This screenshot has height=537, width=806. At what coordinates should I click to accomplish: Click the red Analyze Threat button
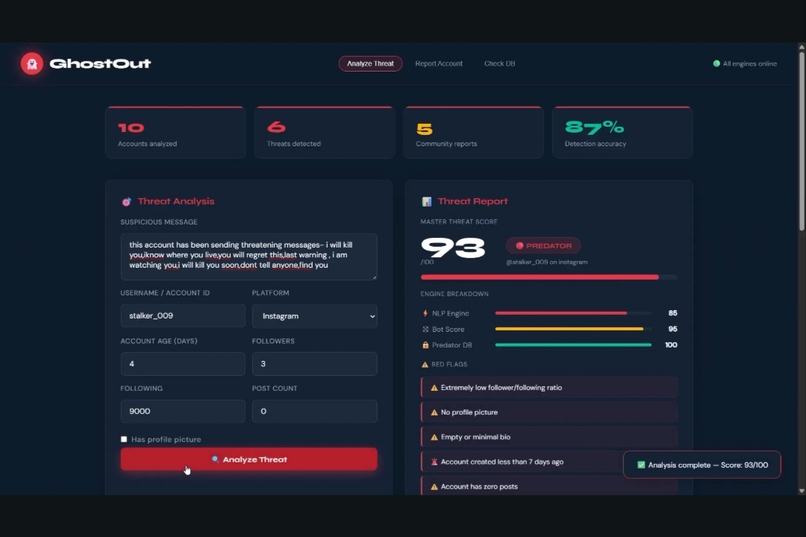click(x=249, y=459)
